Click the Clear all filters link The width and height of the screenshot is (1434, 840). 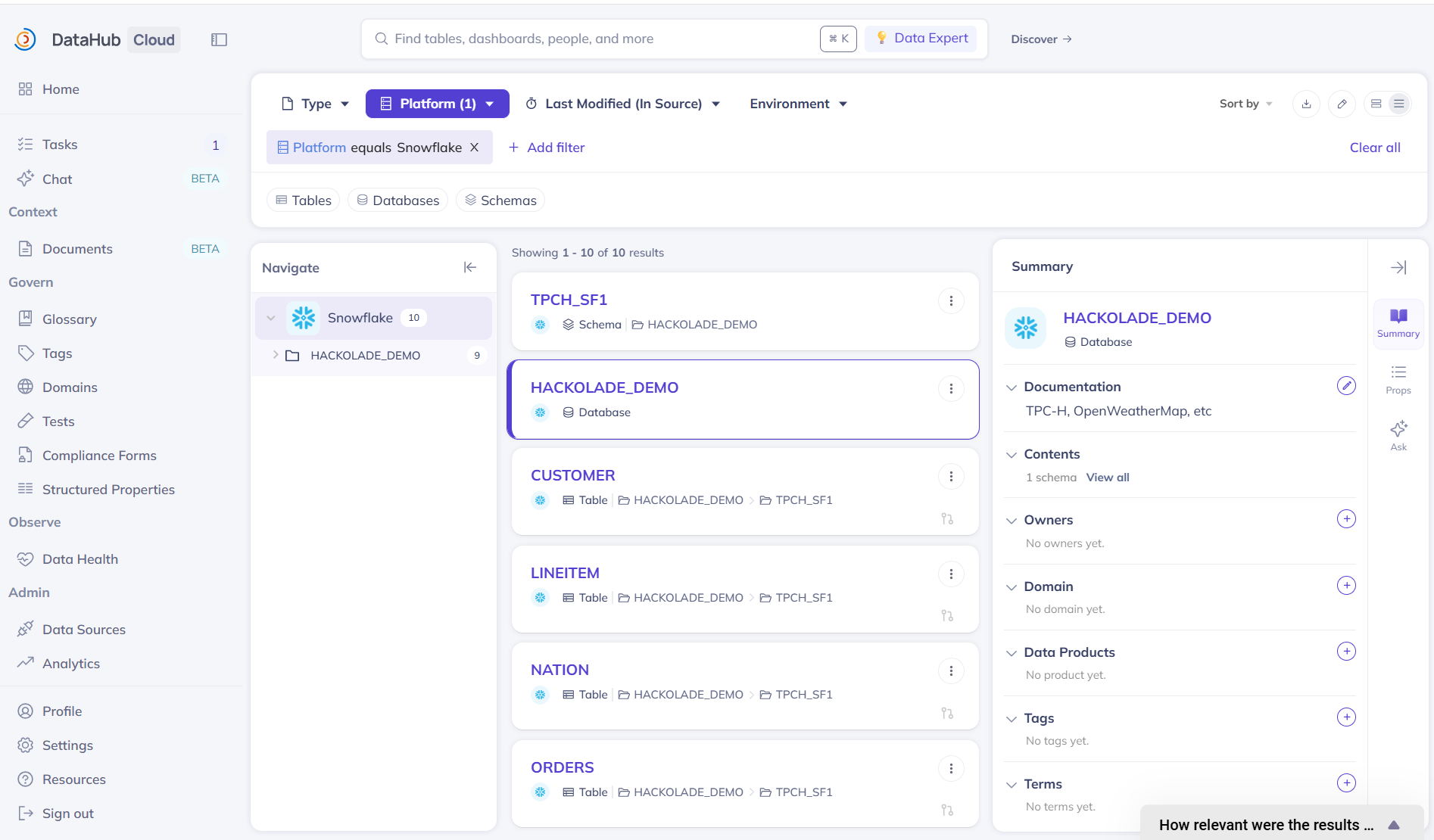(1374, 148)
